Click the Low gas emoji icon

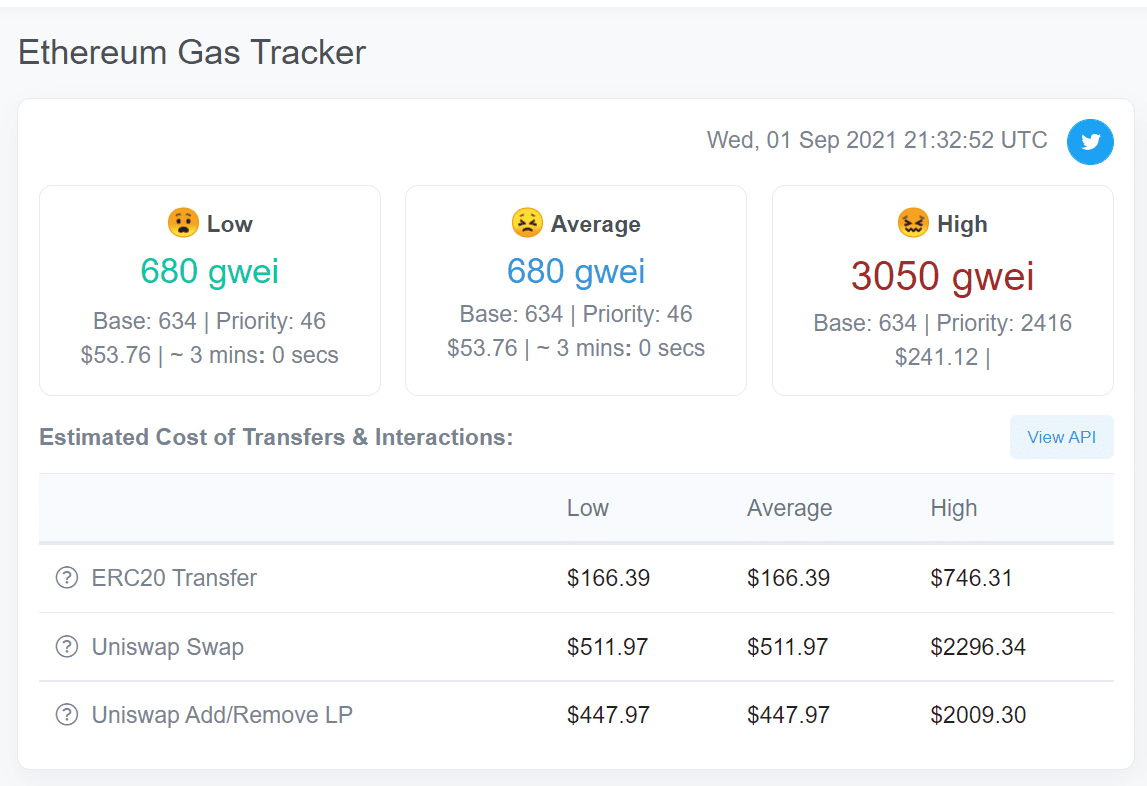(183, 223)
